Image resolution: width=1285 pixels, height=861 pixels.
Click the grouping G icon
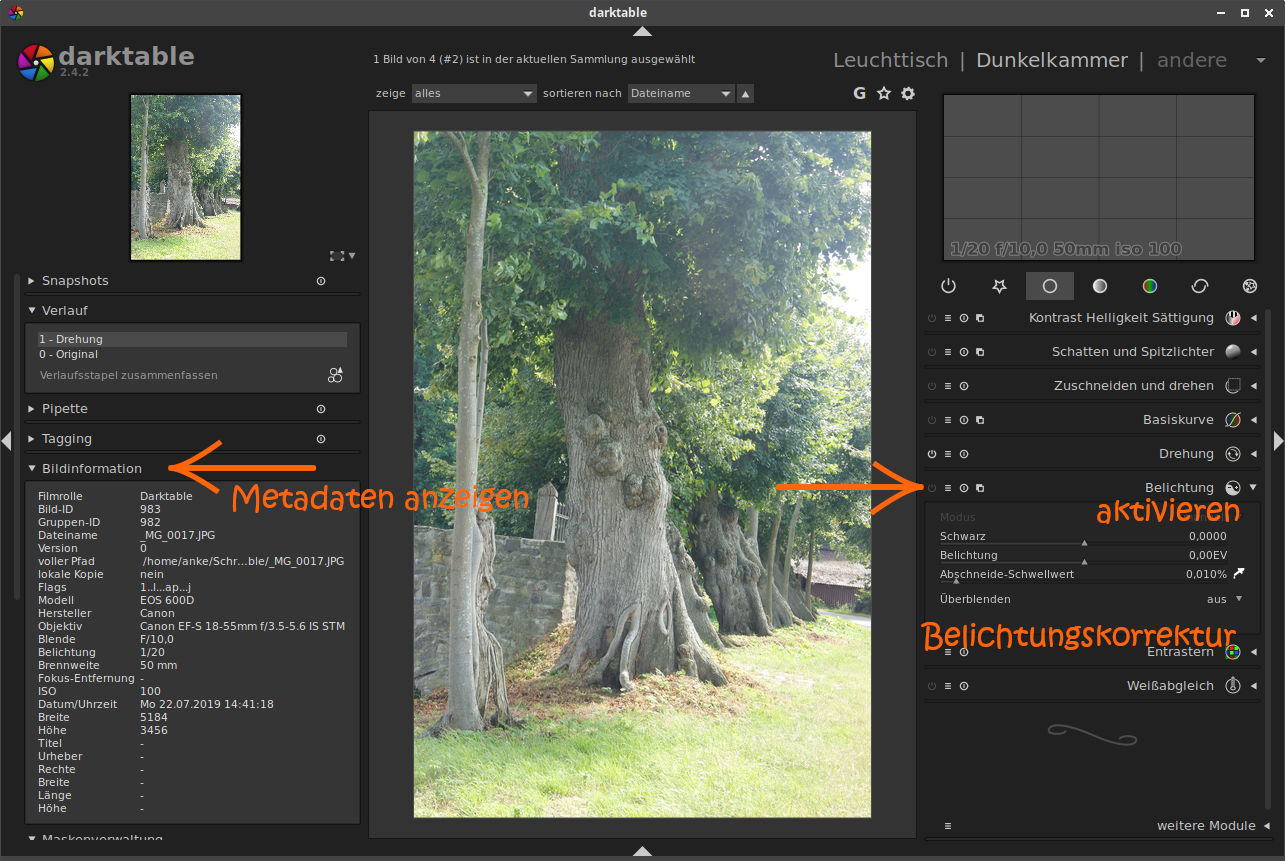859,93
